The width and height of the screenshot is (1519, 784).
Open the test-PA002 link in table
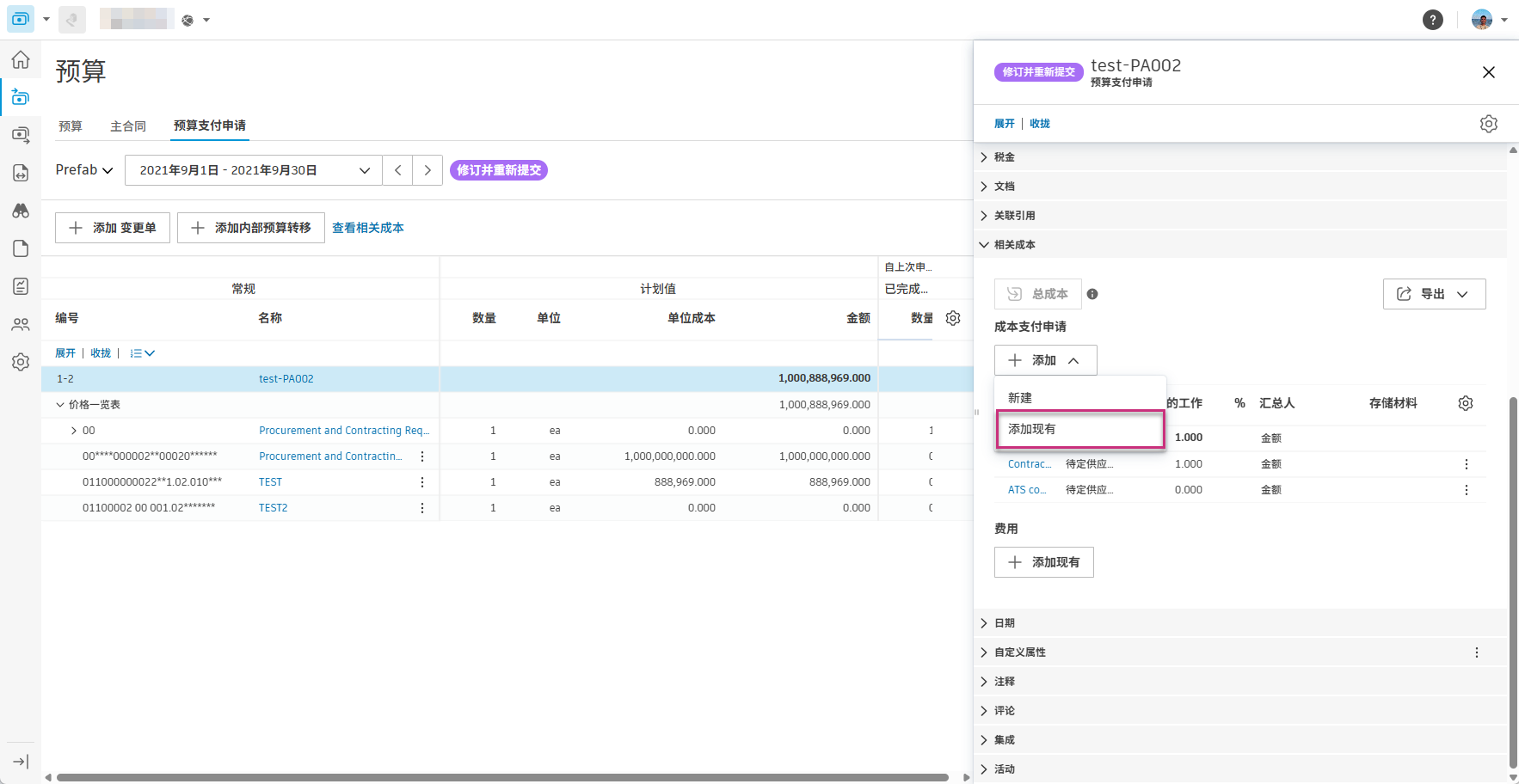pyautogui.click(x=286, y=379)
